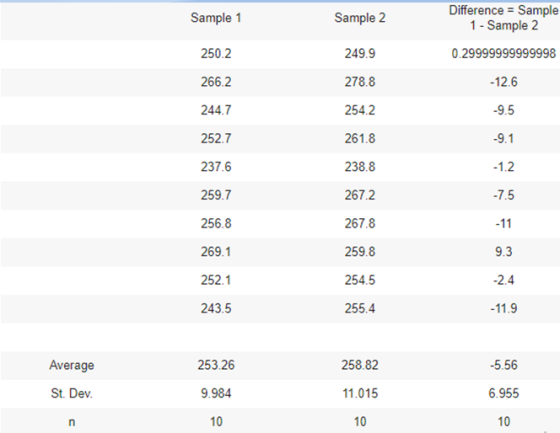This screenshot has width=560, height=433.
Task: Click difference value -12.6
Action: 504,82
